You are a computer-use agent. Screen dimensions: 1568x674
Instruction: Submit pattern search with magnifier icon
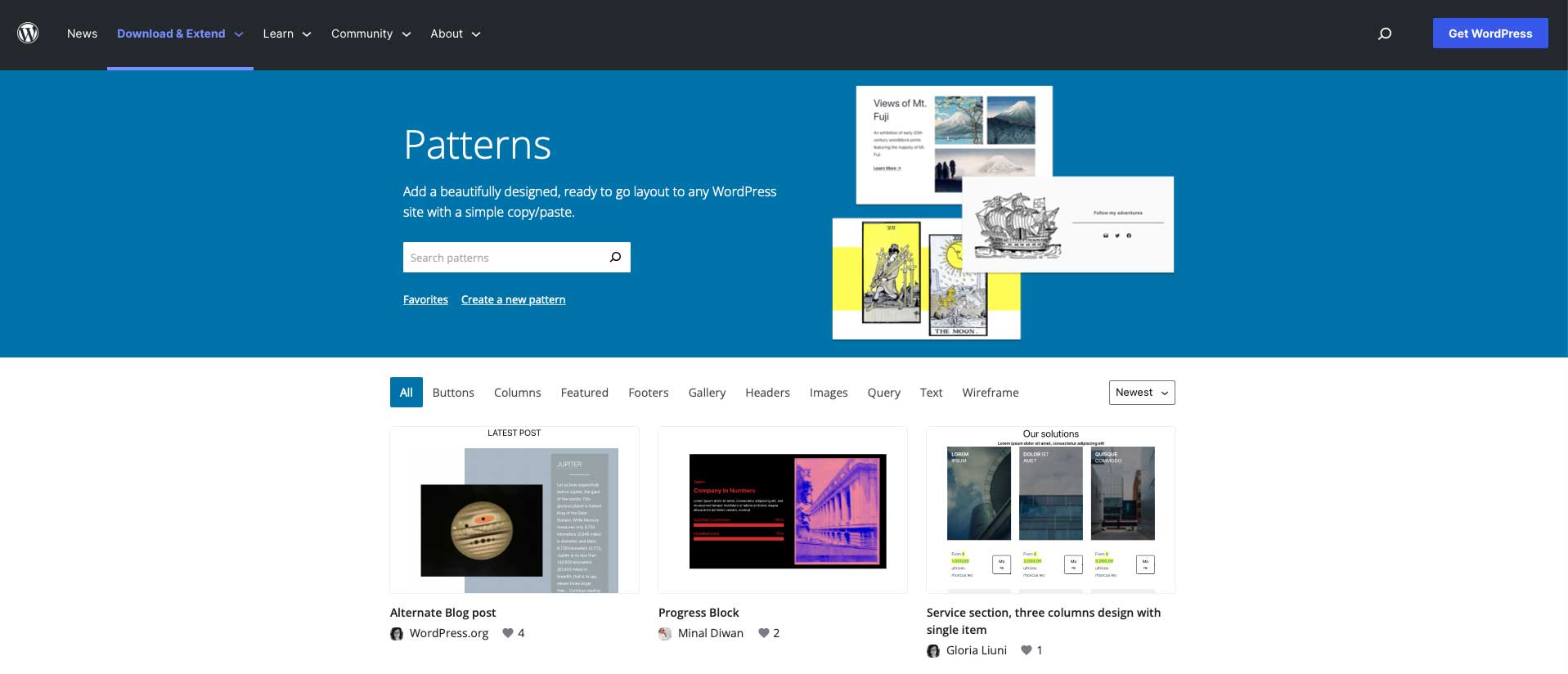(x=615, y=258)
